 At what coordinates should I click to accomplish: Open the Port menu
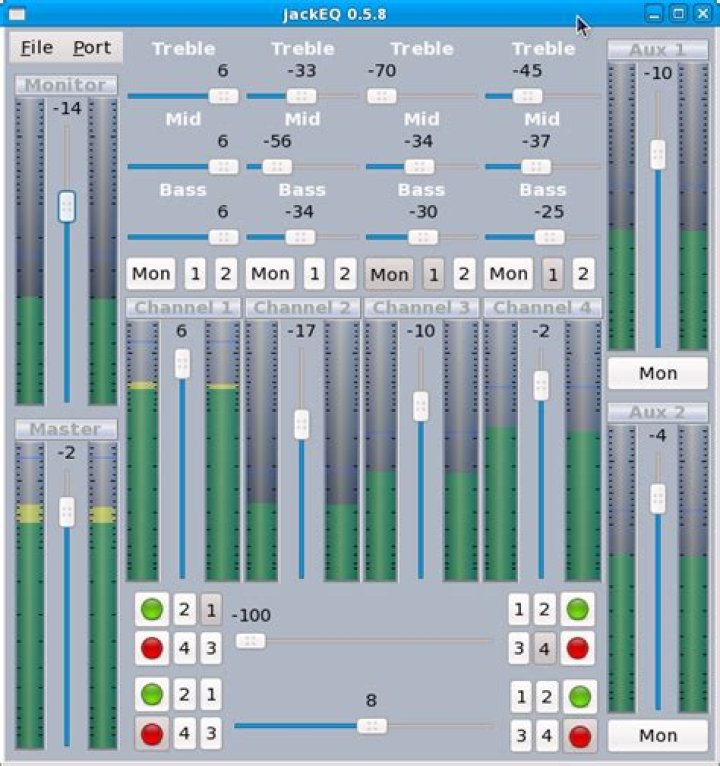click(92, 47)
